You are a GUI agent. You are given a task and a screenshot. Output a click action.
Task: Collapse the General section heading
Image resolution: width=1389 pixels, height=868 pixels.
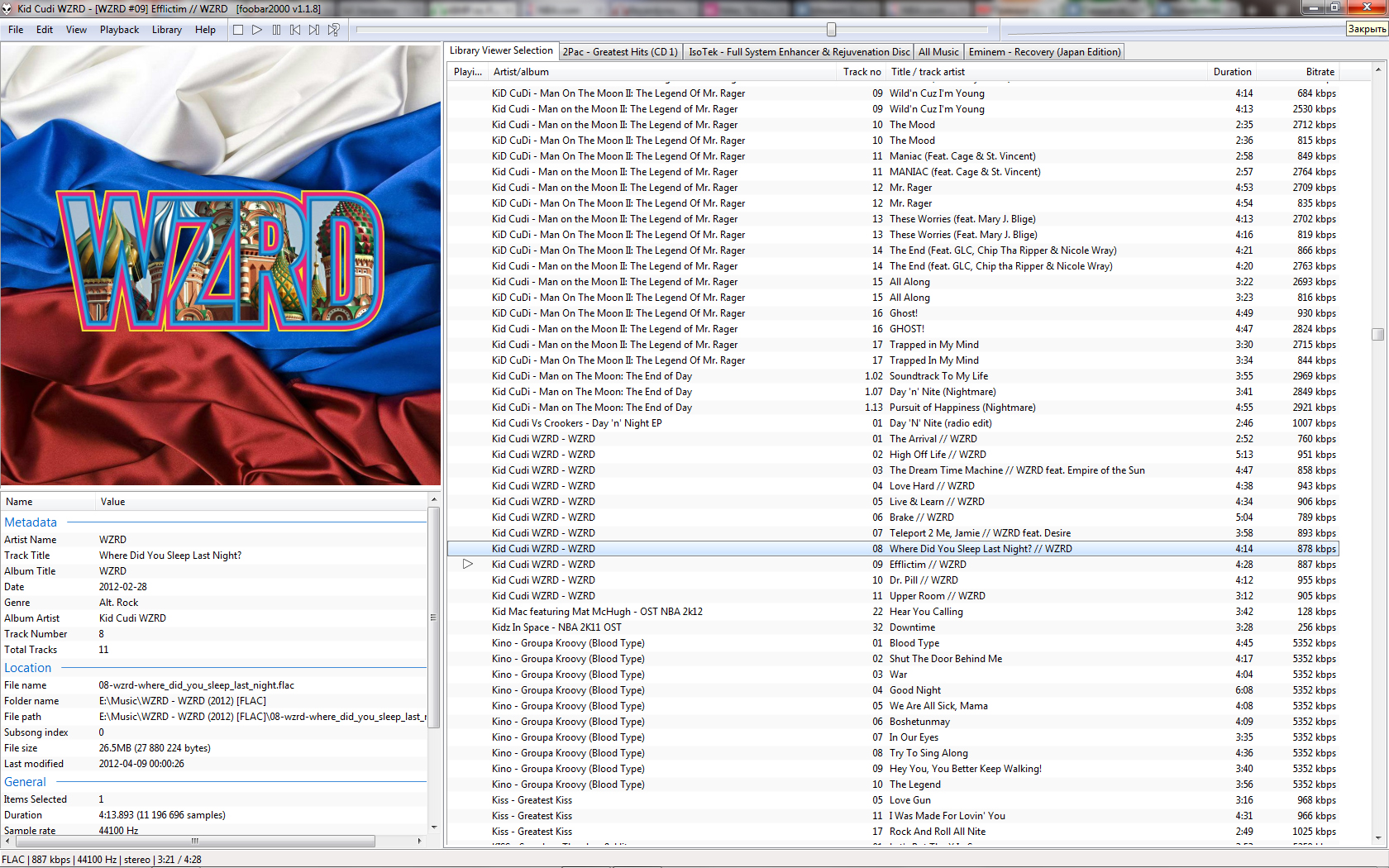tap(25, 782)
